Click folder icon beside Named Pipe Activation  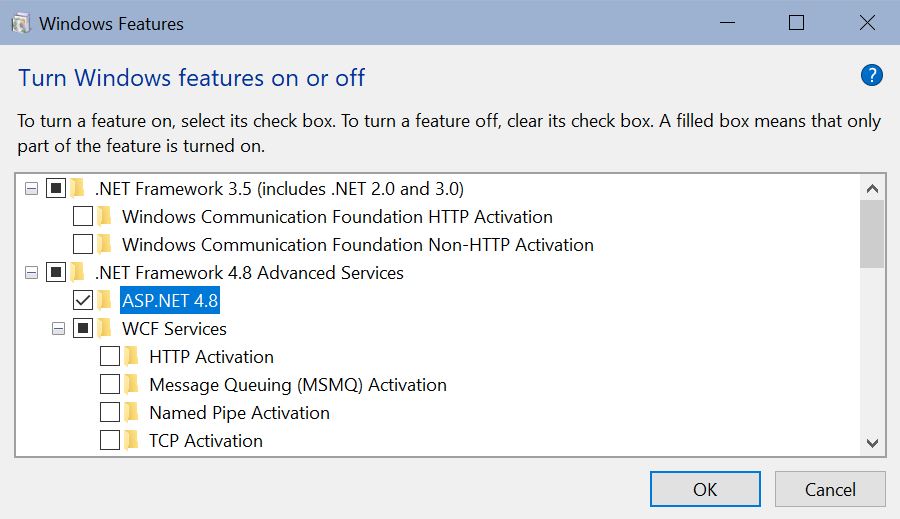(x=132, y=412)
